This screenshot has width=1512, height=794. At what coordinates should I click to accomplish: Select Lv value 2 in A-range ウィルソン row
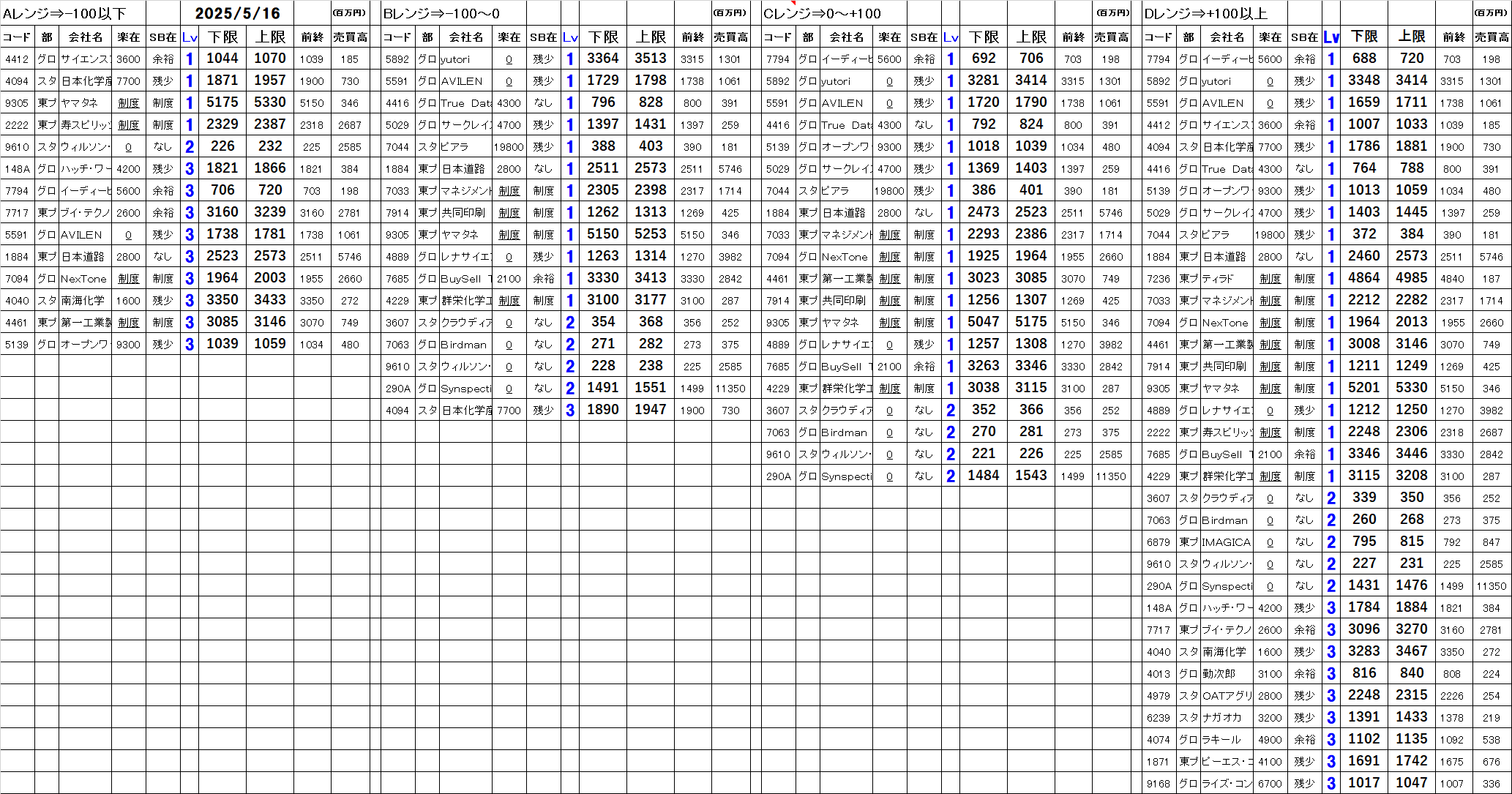coord(190,147)
